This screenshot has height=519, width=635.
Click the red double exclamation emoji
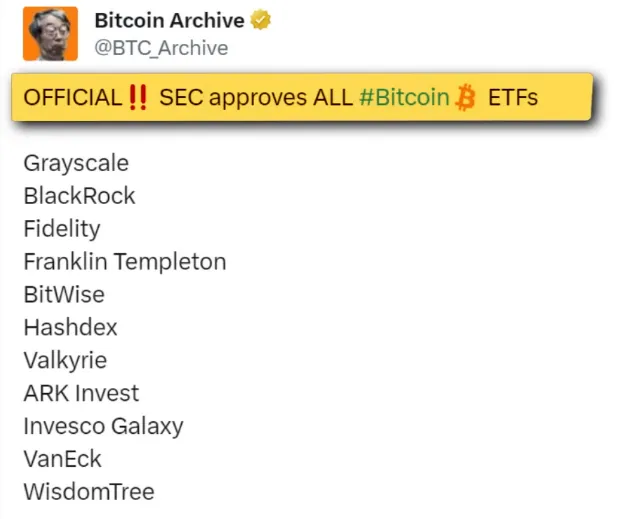[x=139, y=97]
